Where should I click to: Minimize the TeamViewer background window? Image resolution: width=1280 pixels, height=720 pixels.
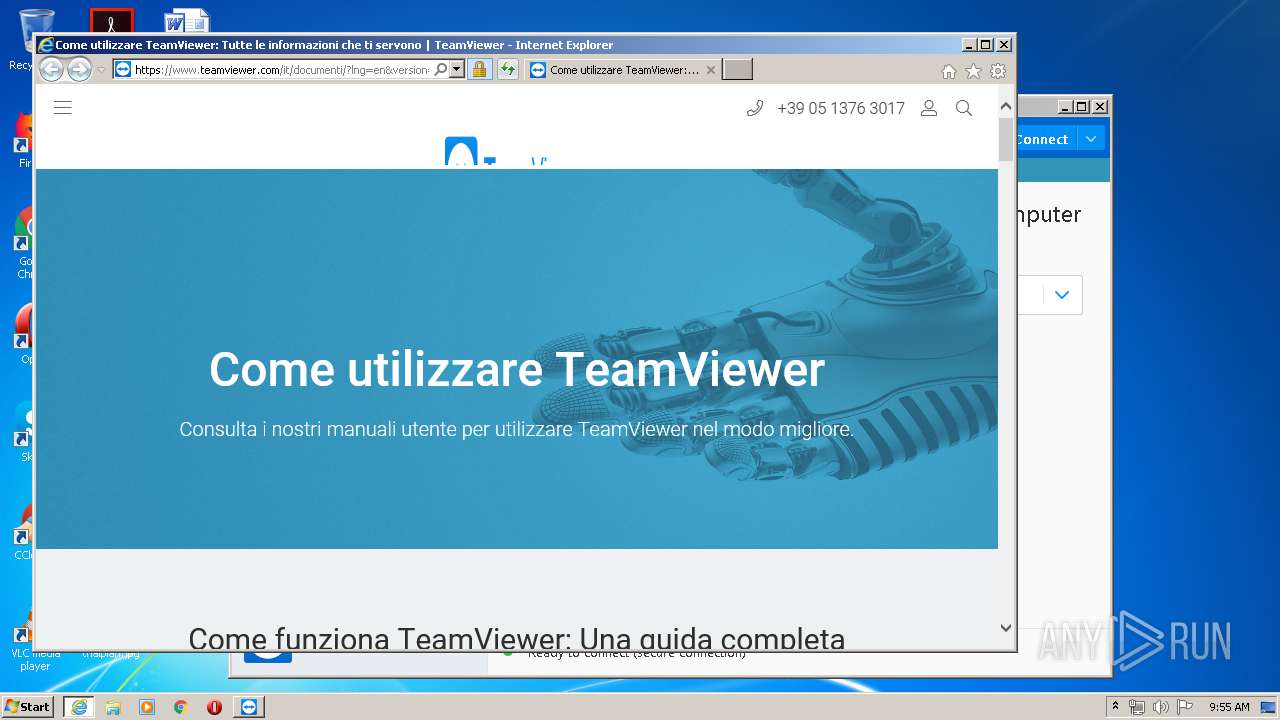pyautogui.click(x=1065, y=106)
